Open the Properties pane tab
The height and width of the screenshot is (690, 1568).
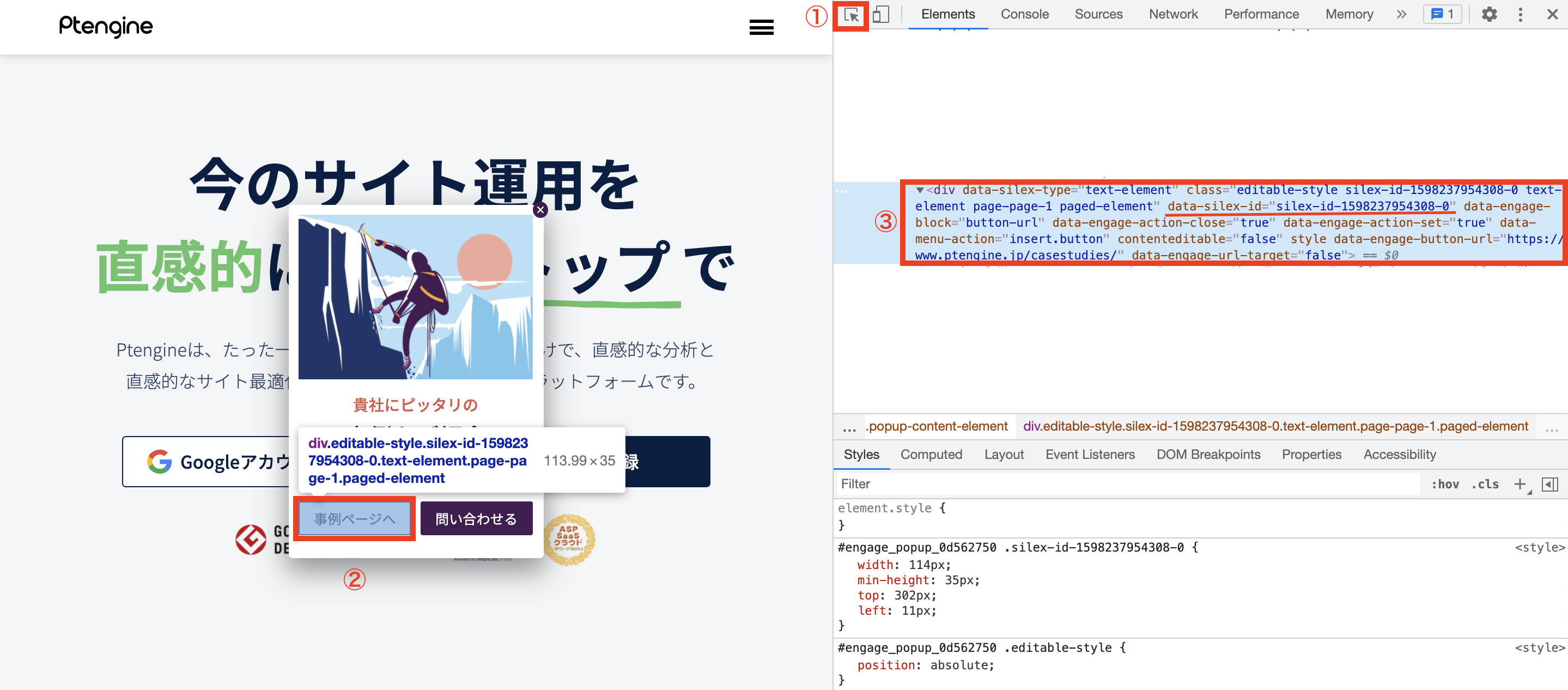tap(1311, 455)
